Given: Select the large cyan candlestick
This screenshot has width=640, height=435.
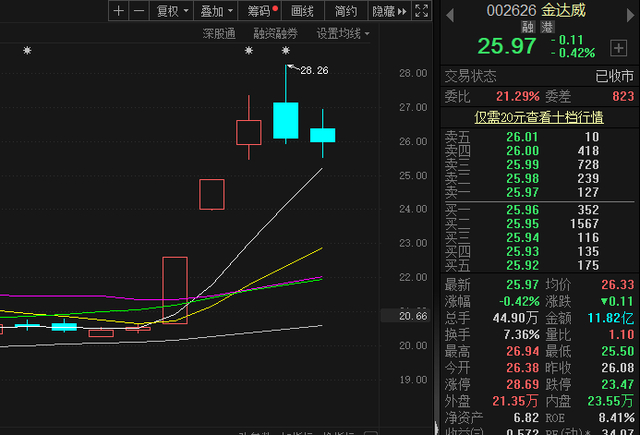Looking at the screenshot, I should 286,120.
